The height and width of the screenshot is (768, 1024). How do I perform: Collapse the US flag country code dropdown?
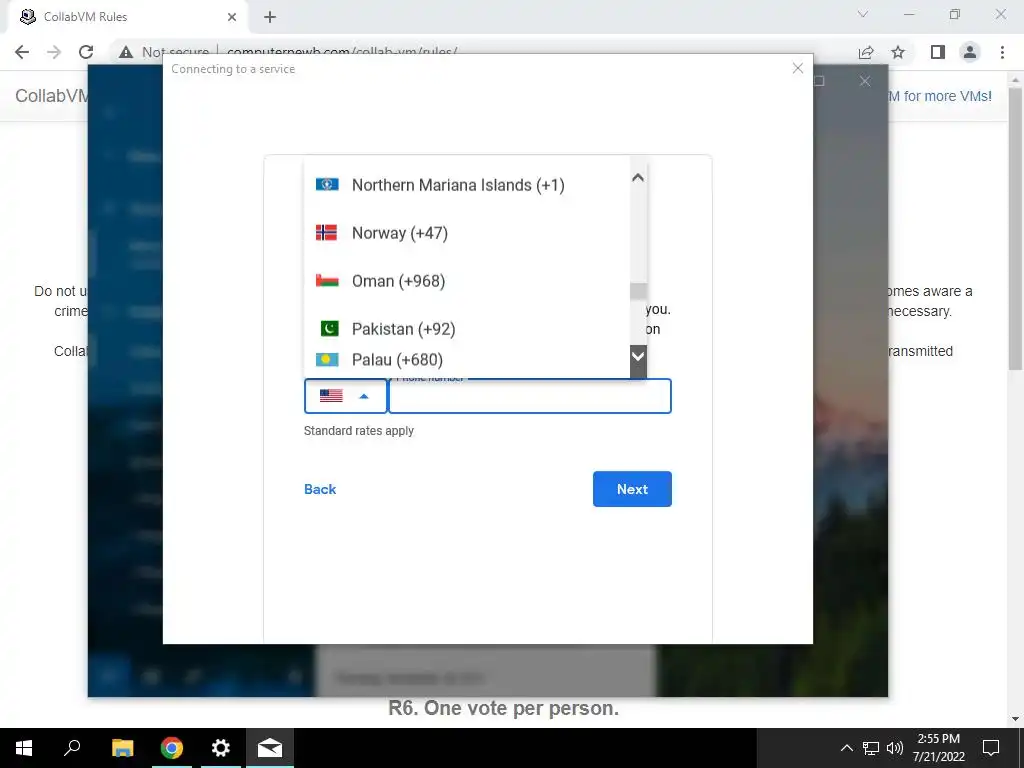(x=345, y=396)
